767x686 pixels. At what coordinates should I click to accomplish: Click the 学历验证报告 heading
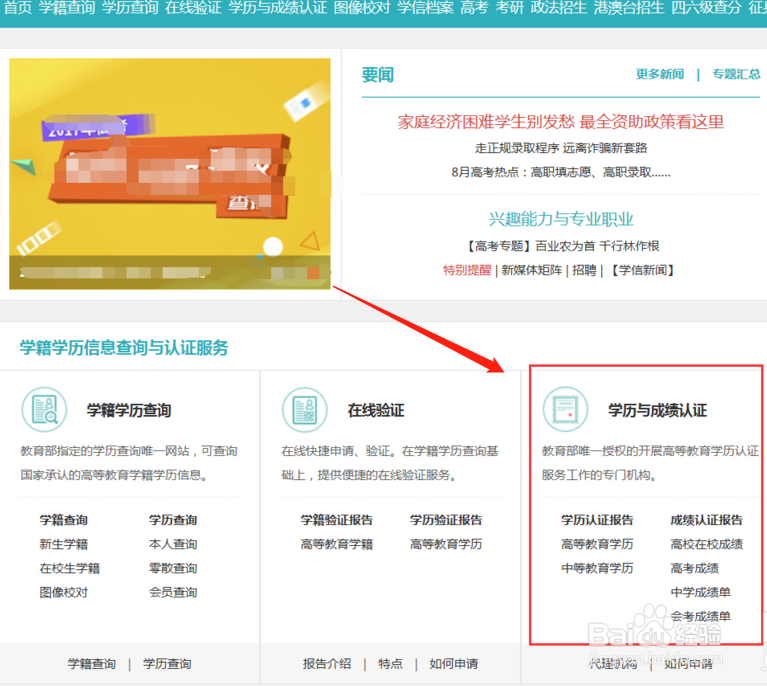(446, 520)
